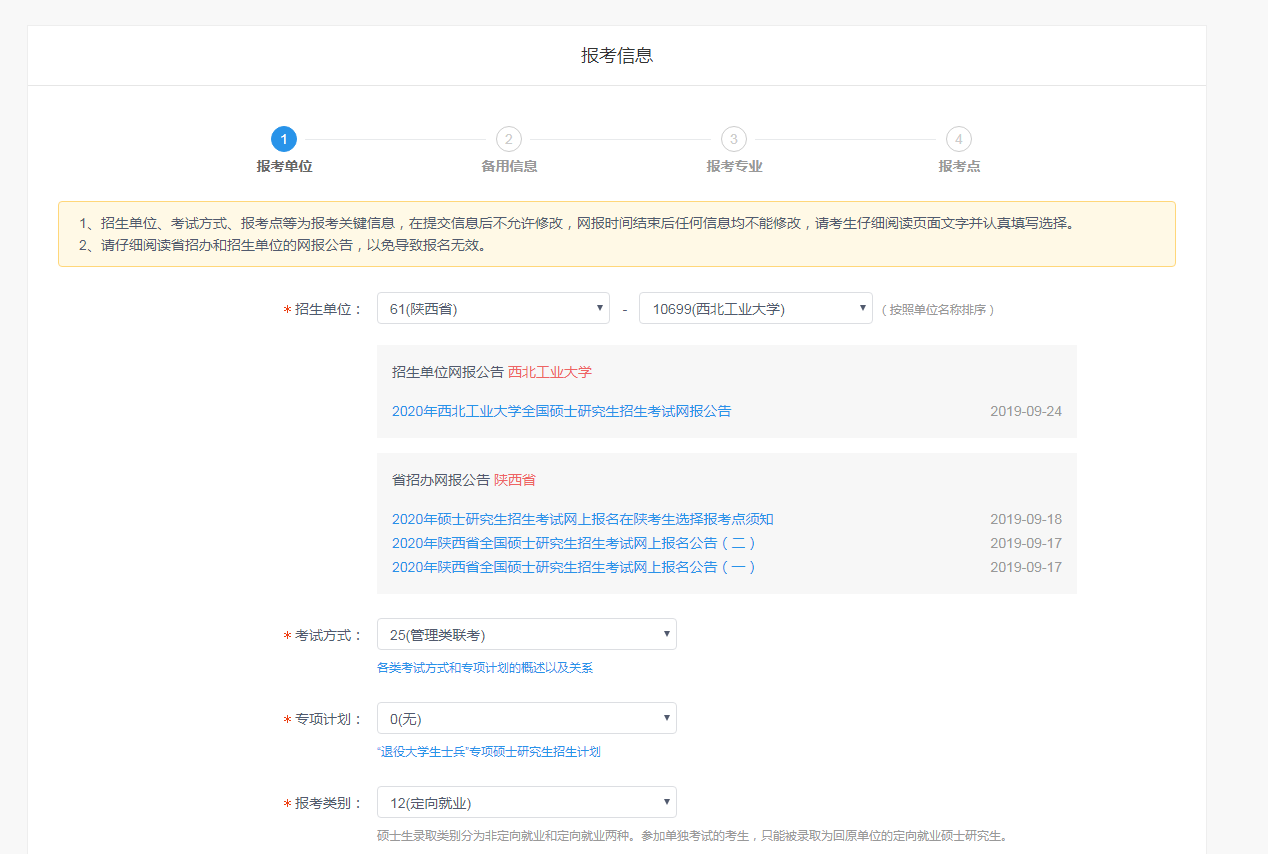Click the step 3 报考专业 circle indicator

click(x=733, y=139)
